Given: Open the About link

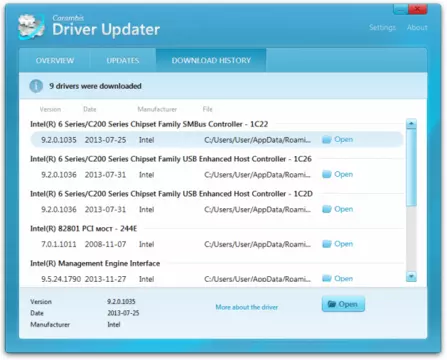Looking at the screenshot, I should coord(417,27).
